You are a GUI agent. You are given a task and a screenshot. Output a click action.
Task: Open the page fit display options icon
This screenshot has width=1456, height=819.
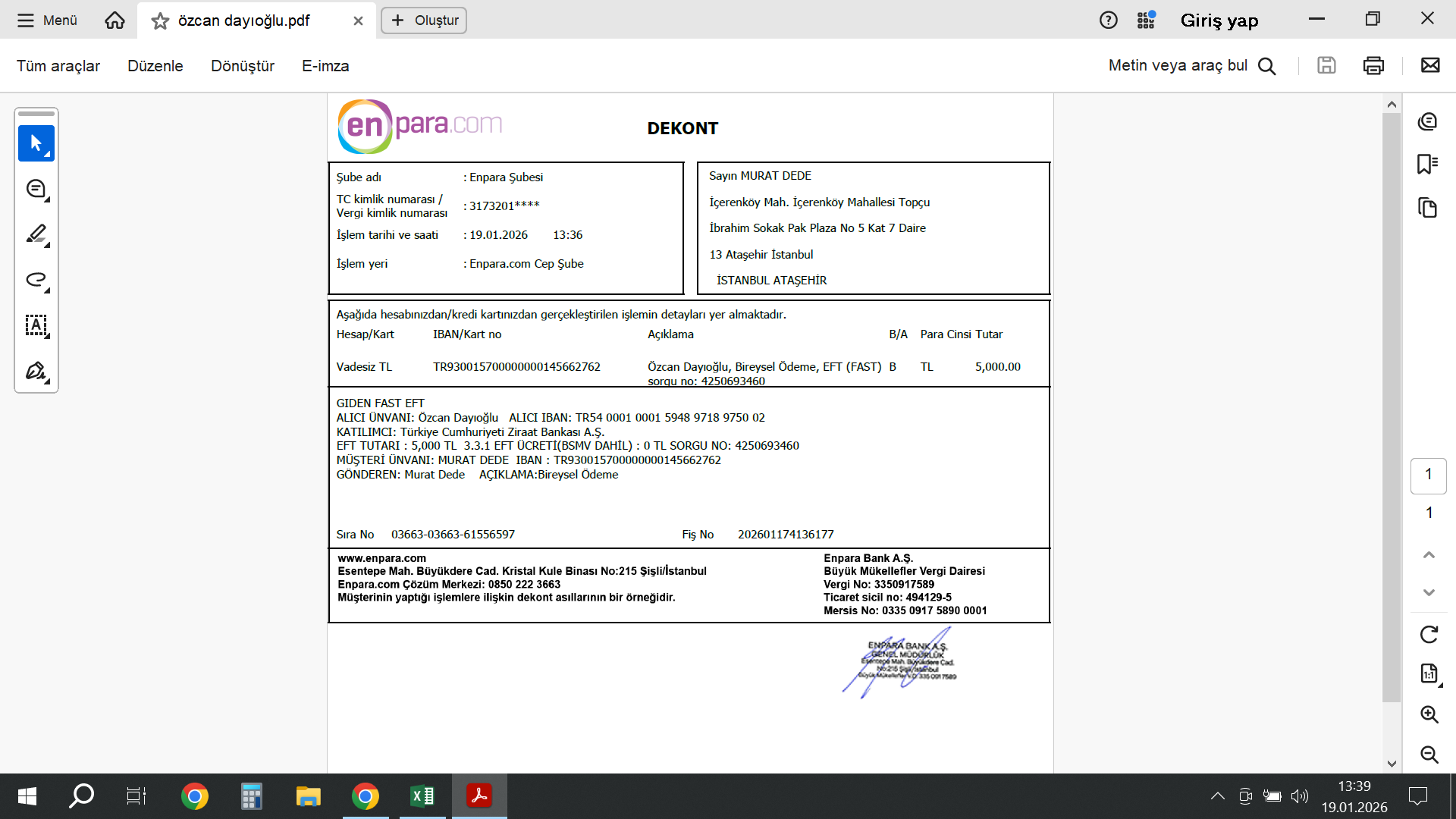[x=1429, y=673]
